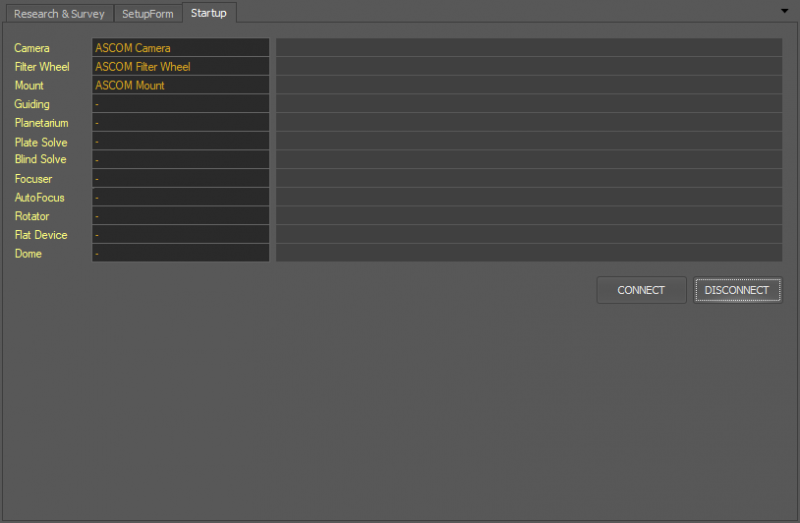Click the Camera row status box
The height and width of the screenshot is (523, 800).
click(x=529, y=47)
